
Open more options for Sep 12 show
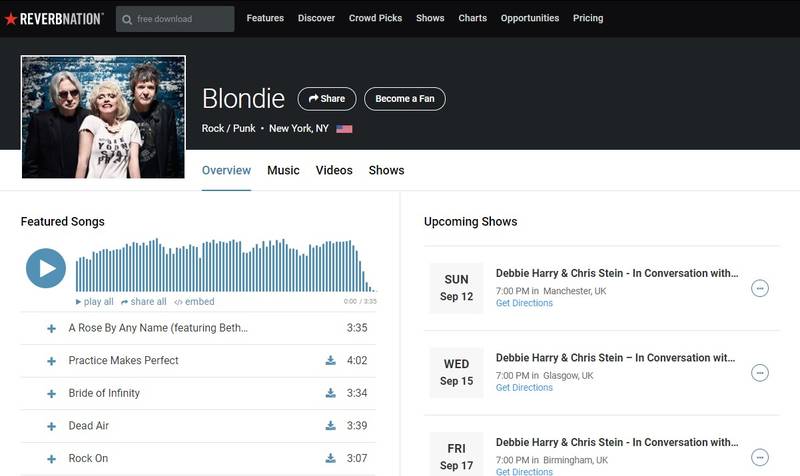coord(760,288)
